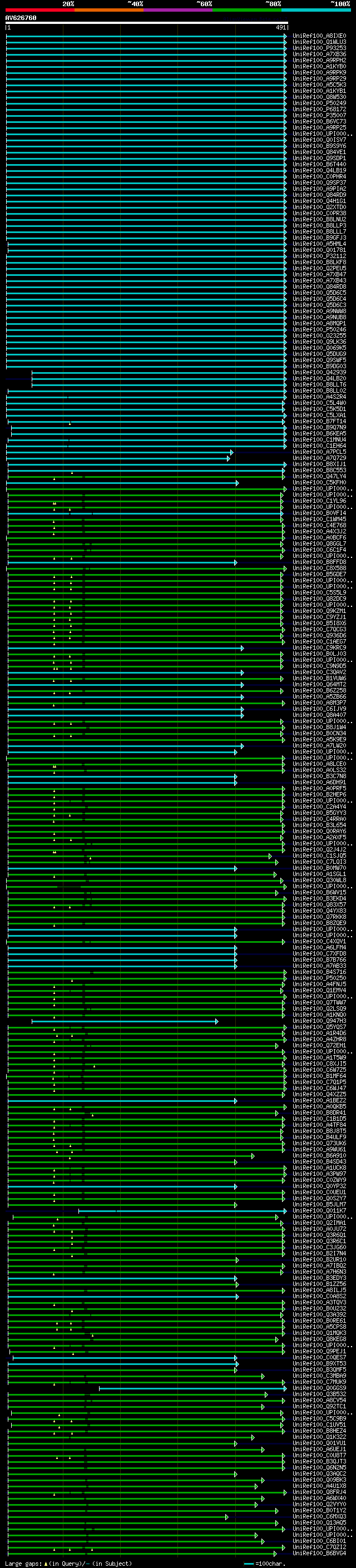The image size is (356, 1568).
Task: Open hit UniRef100_P93253
Action: tap(319, 48)
